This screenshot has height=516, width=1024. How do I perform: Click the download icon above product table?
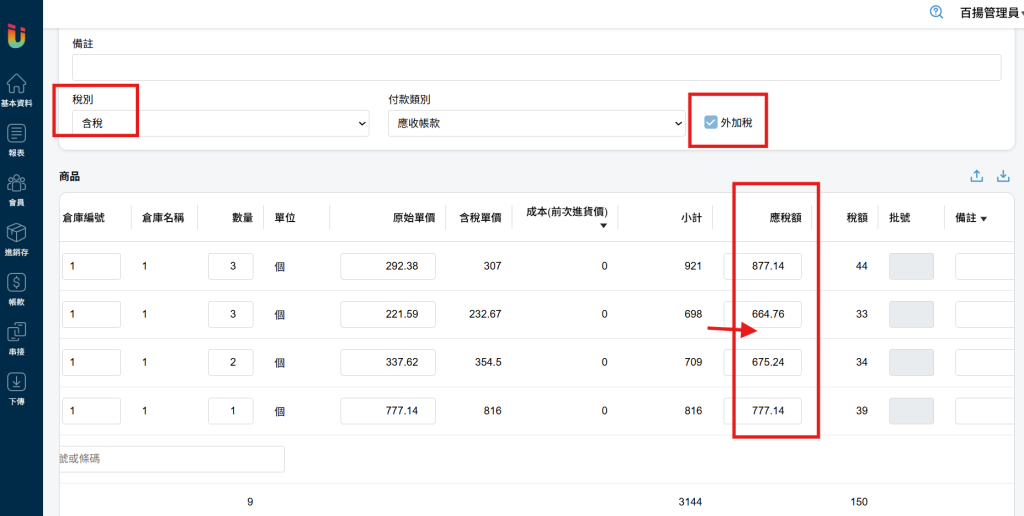[x=1003, y=176]
